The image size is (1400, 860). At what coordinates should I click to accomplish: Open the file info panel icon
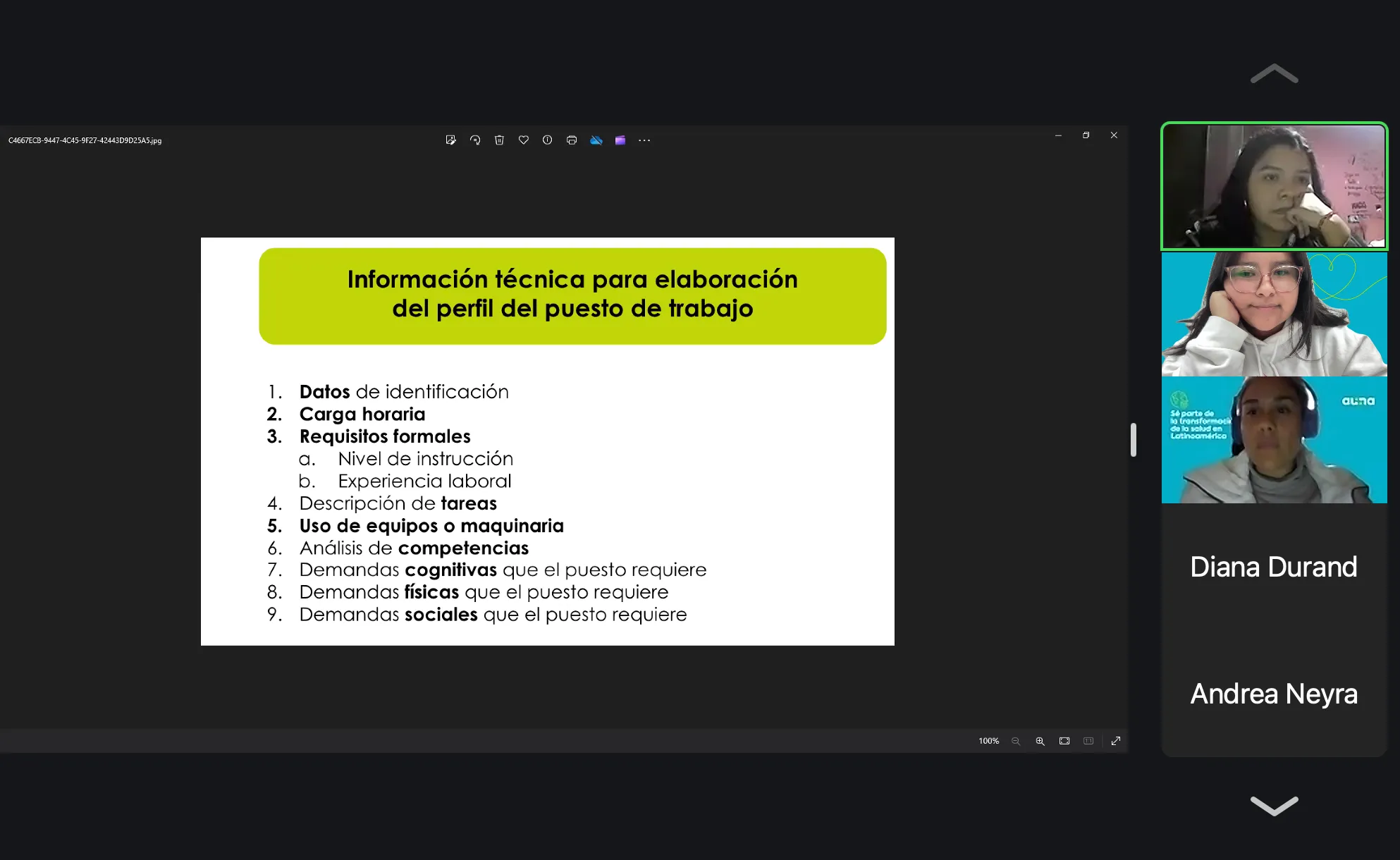click(547, 140)
